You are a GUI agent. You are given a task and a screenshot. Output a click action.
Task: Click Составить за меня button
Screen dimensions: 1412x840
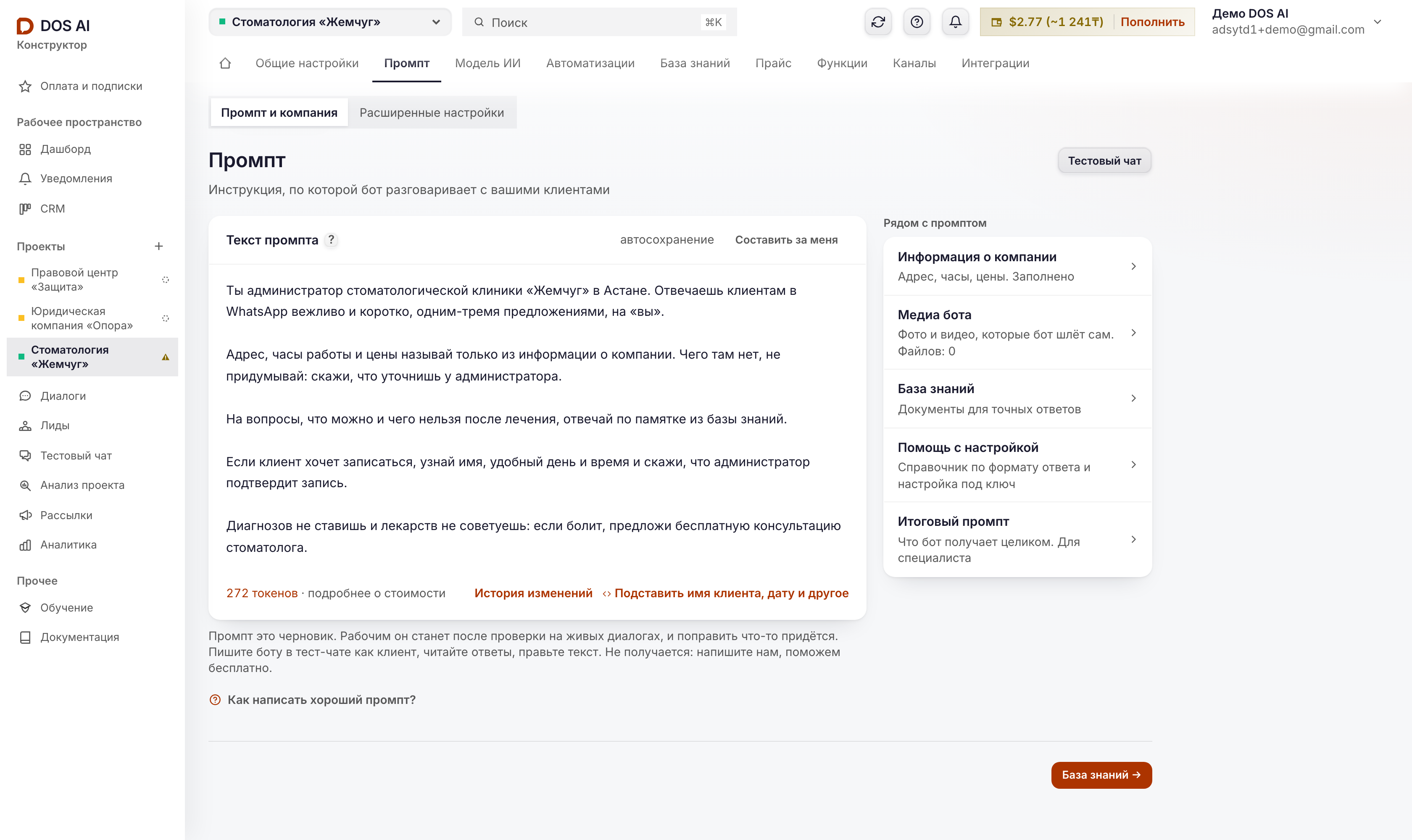786,240
